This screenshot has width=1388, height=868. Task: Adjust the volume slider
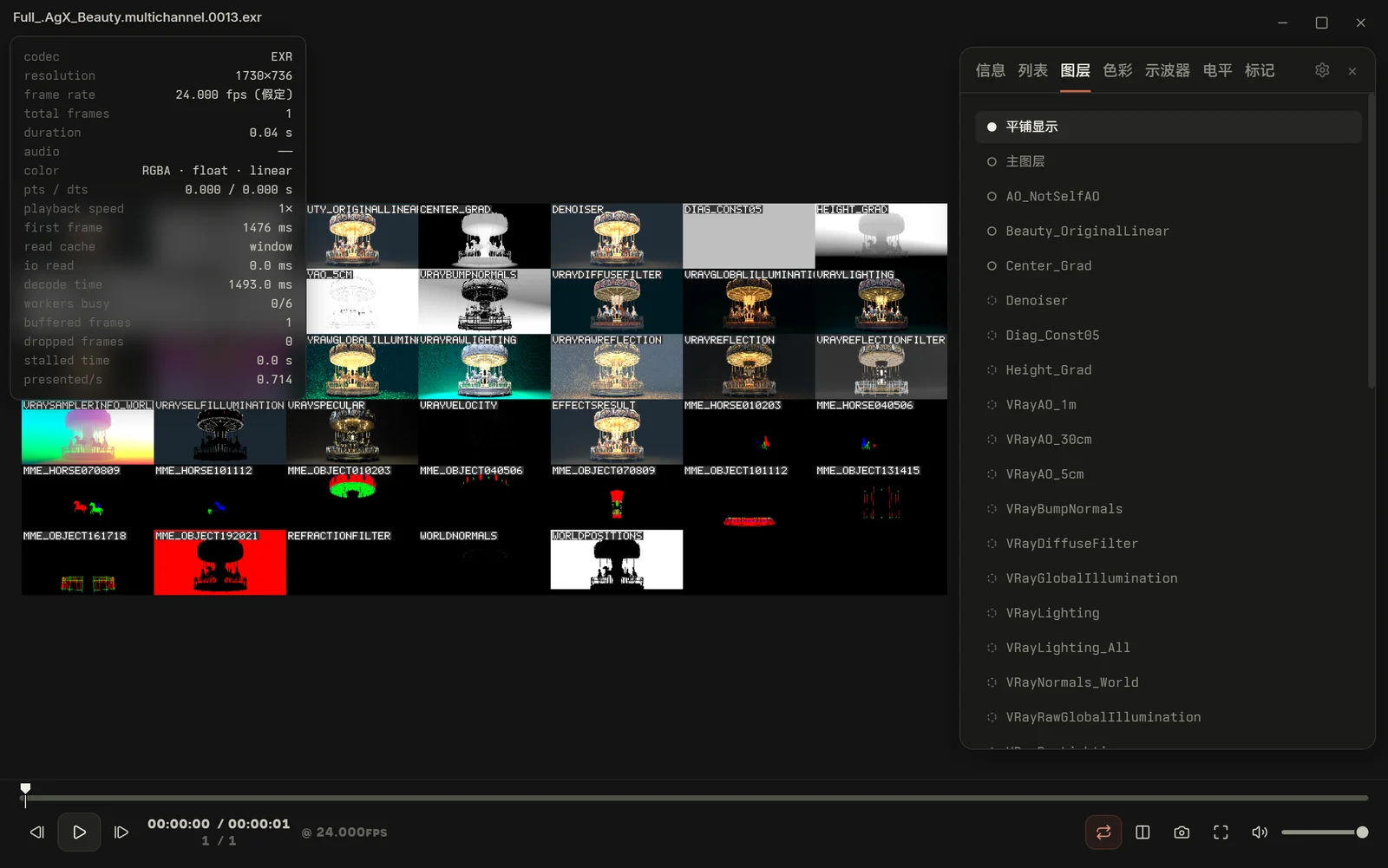(x=1325, y=832)
